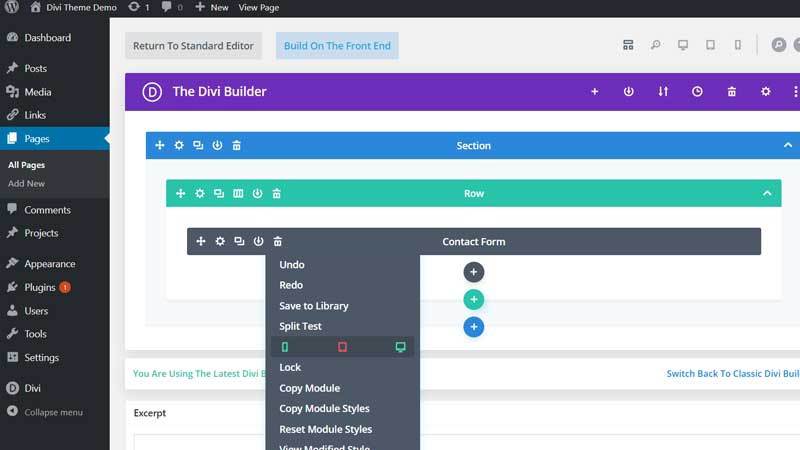Toggle tablet visibility in context menu
The height and width of the screenshot is (450, 800).
click(342, 347)
